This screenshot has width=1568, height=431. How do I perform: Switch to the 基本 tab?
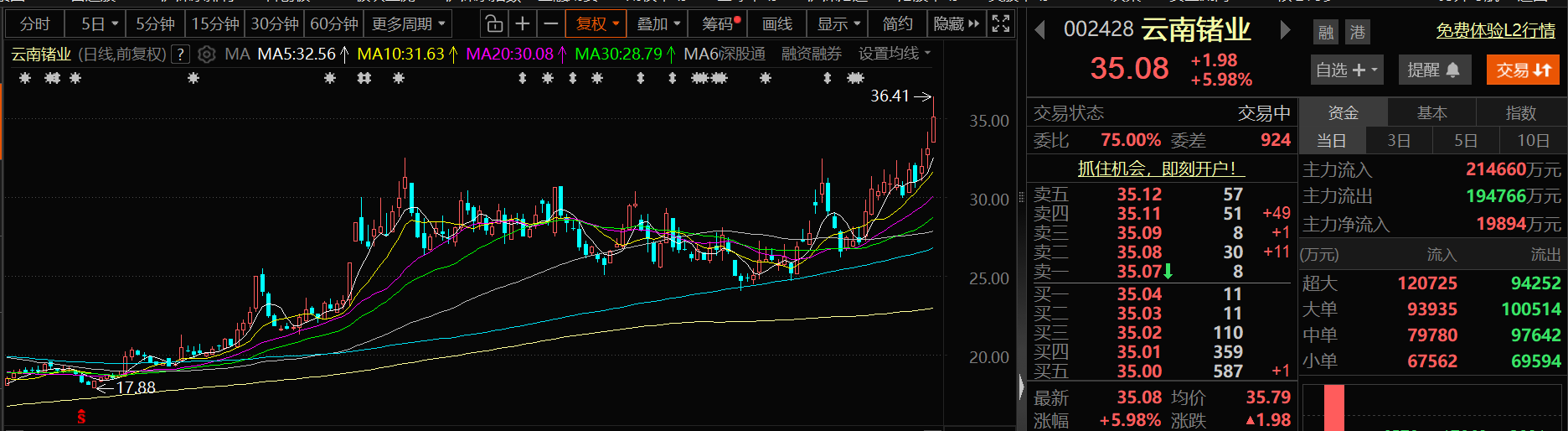tap(1431, 113)
